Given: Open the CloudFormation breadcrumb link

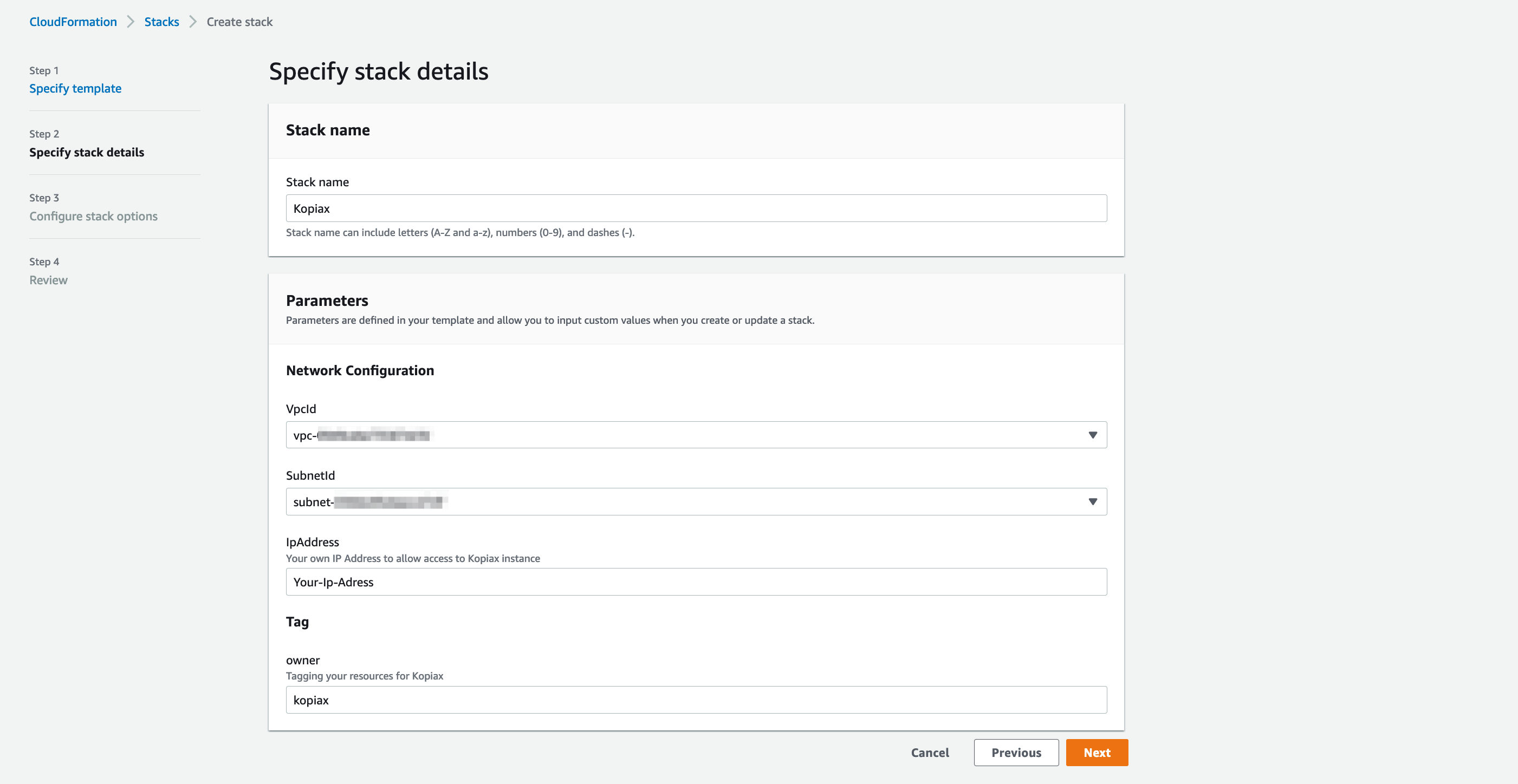Looking at the screenshot, I should pos(73,22).
